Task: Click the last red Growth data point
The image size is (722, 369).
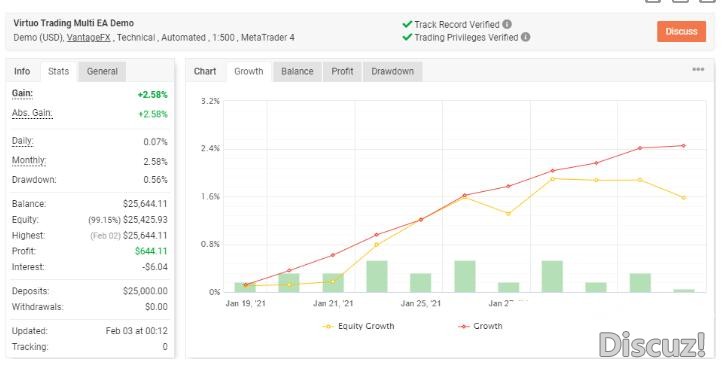Action: pyautogui.click(x=683, y=146)
